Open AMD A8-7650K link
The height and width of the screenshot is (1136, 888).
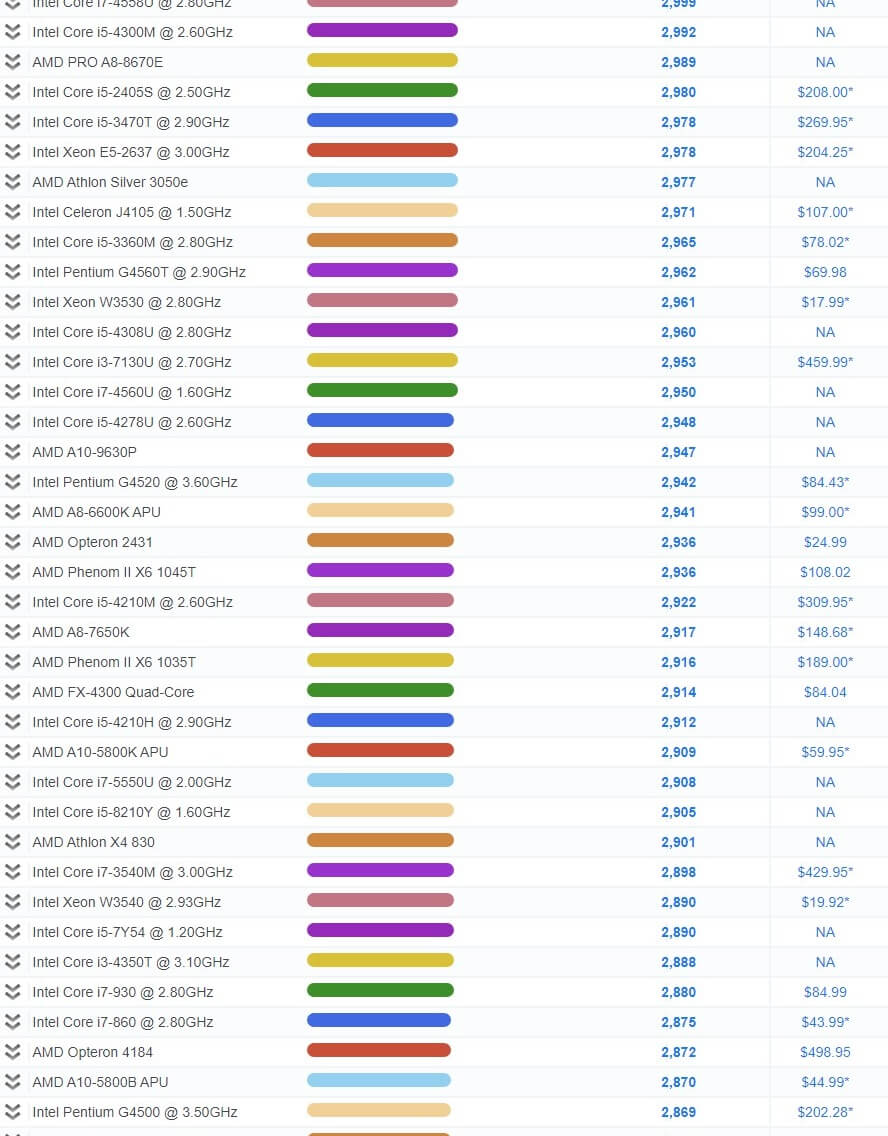point(81,632)
